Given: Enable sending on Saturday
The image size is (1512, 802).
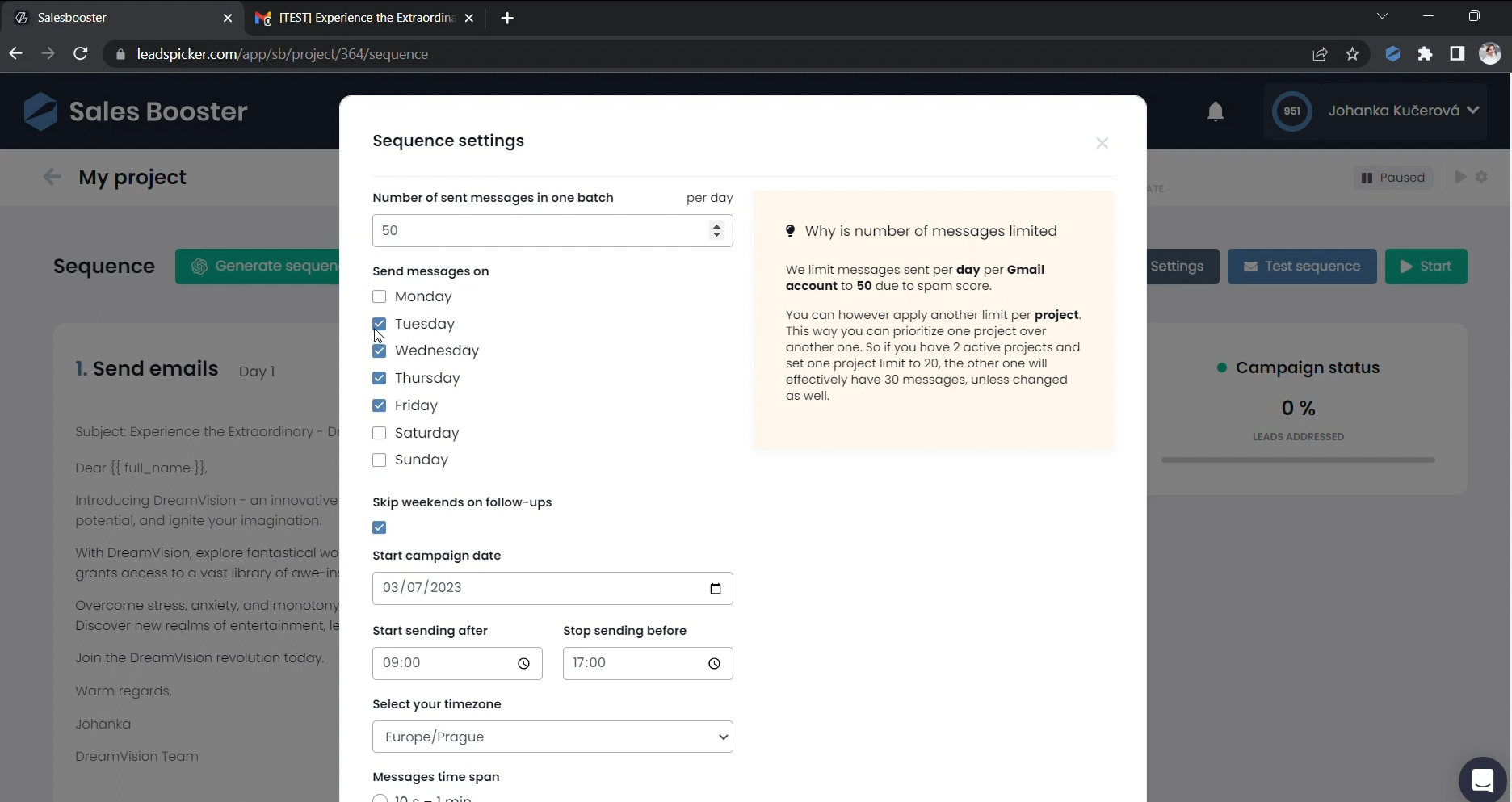Looking at the screenshot, I should coord(379,433).
